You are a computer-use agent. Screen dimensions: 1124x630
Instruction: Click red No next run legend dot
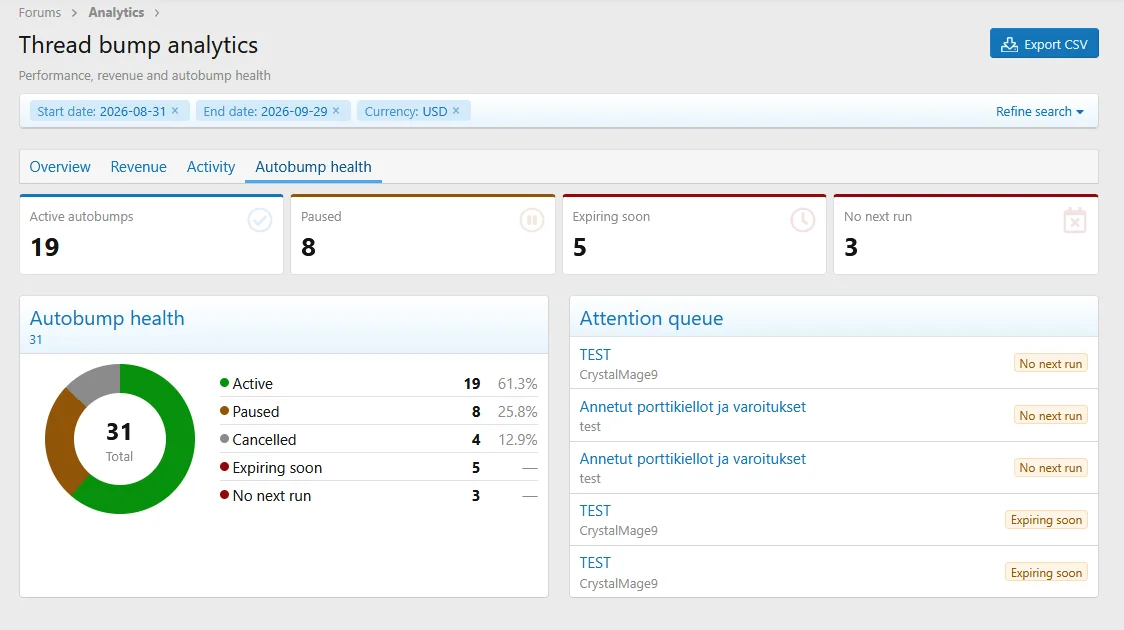click(224, 495)
